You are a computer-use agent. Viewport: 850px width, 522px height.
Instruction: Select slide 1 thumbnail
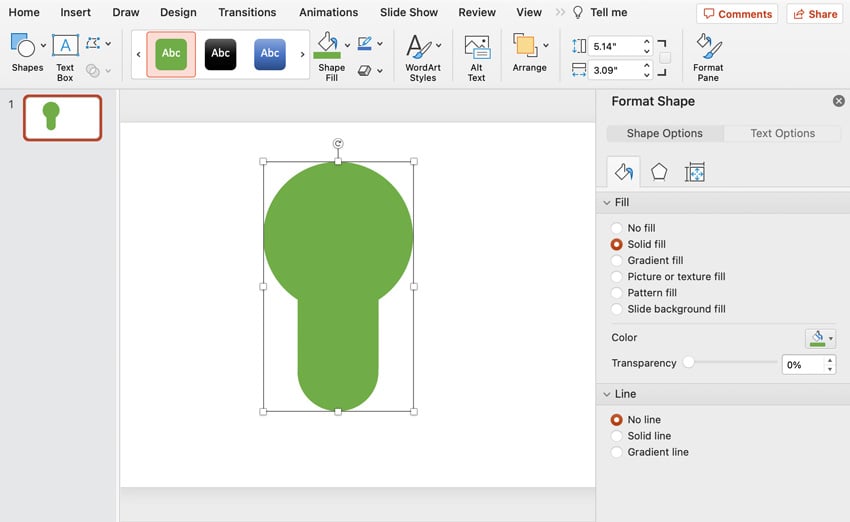pyautogui.click(x=62, y=117)
